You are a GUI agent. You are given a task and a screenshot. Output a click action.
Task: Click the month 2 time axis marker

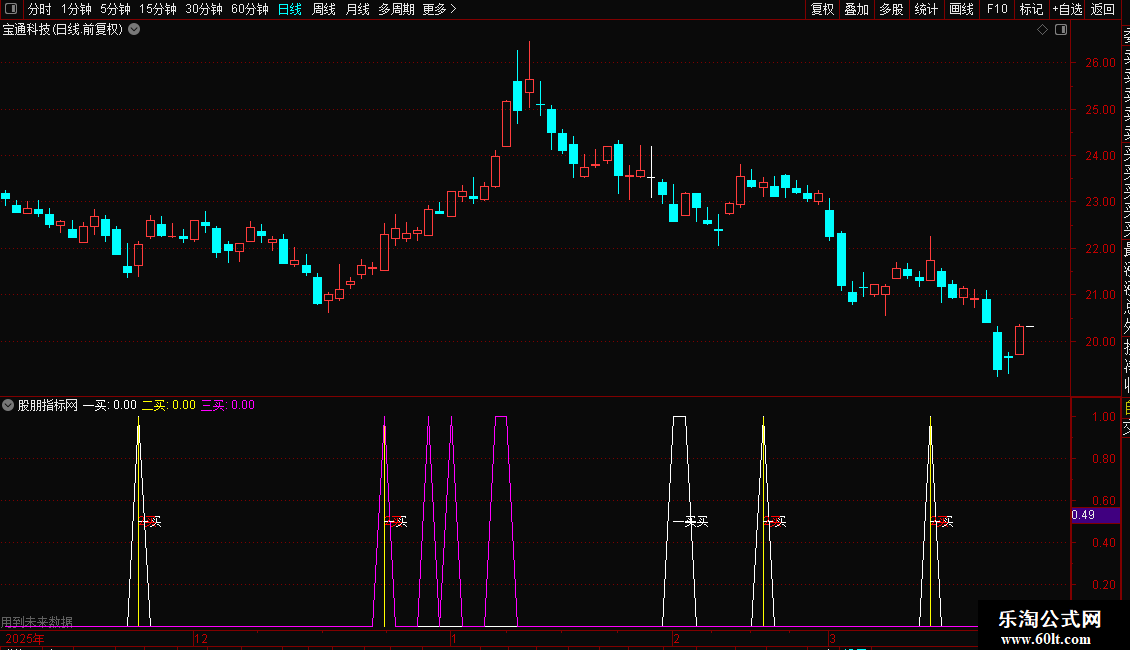tap(677, 638)
